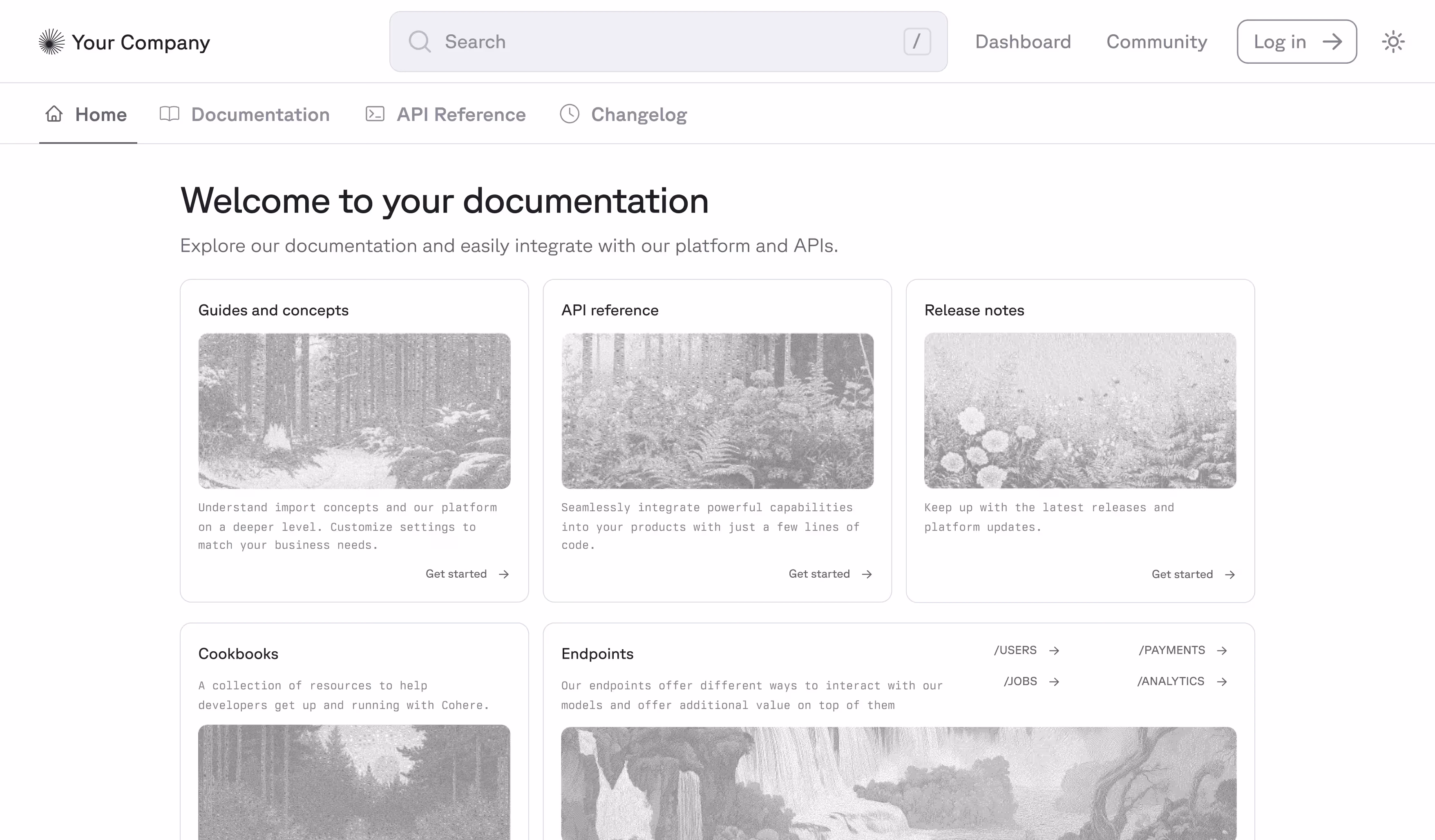Click the house icon beside Home
This screenshot has height=840, width=1435.
point(54,114)
